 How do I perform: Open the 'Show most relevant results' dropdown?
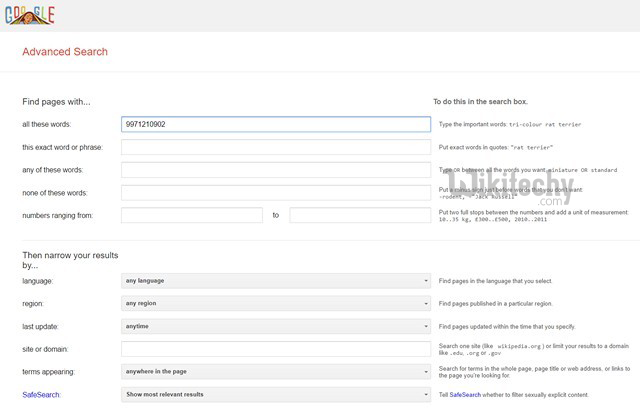[276, 395]
